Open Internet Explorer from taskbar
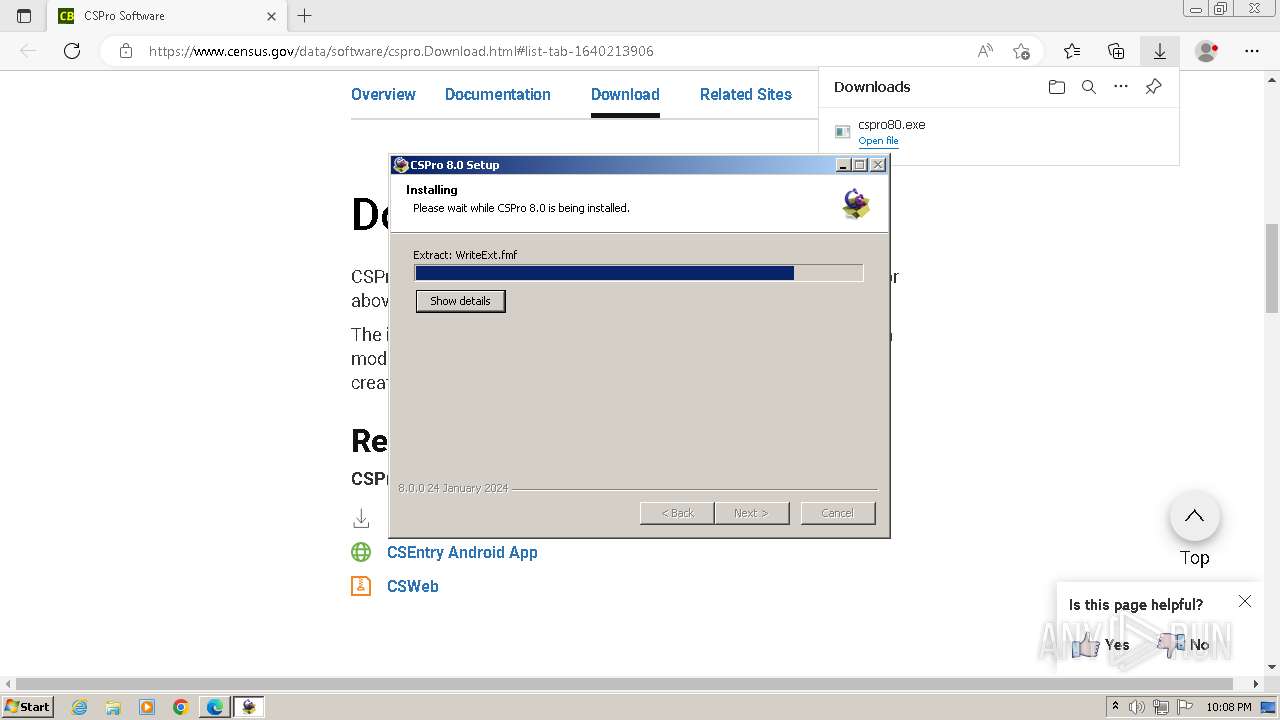 pyautogui.click(x=80, y=707)
